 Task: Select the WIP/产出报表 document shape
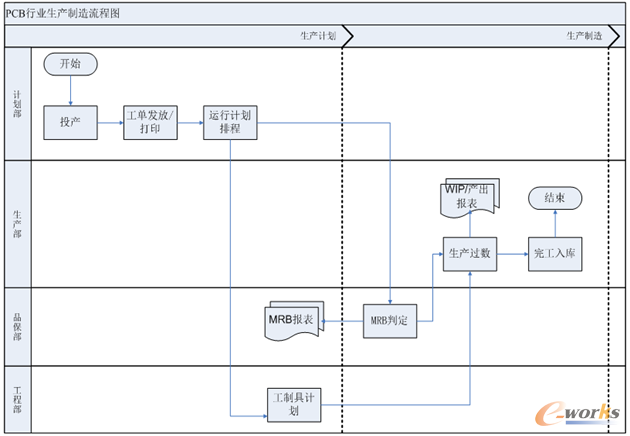(472, 197)
